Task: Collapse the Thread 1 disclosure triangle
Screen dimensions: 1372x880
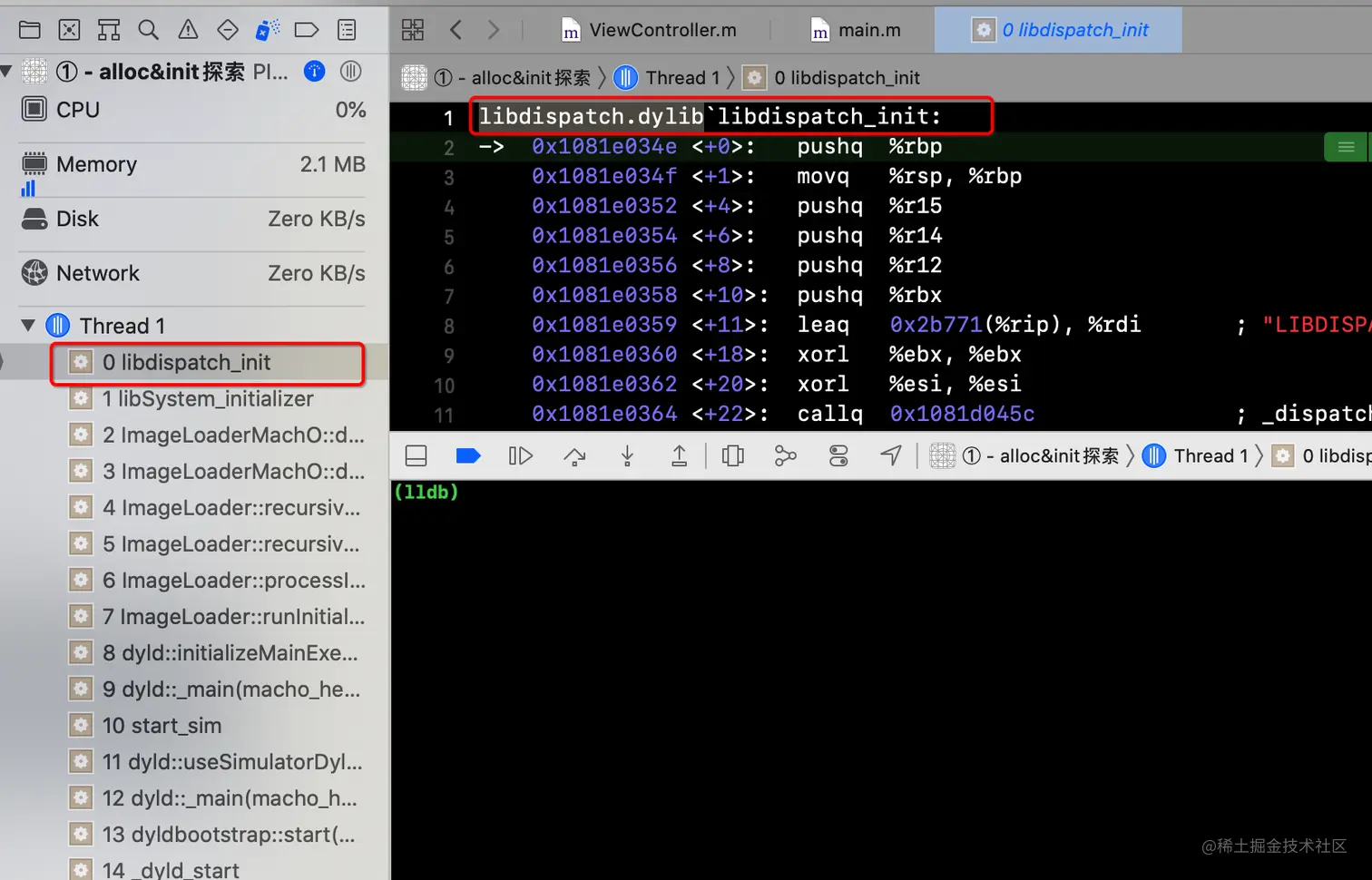Action: (28, 325)
